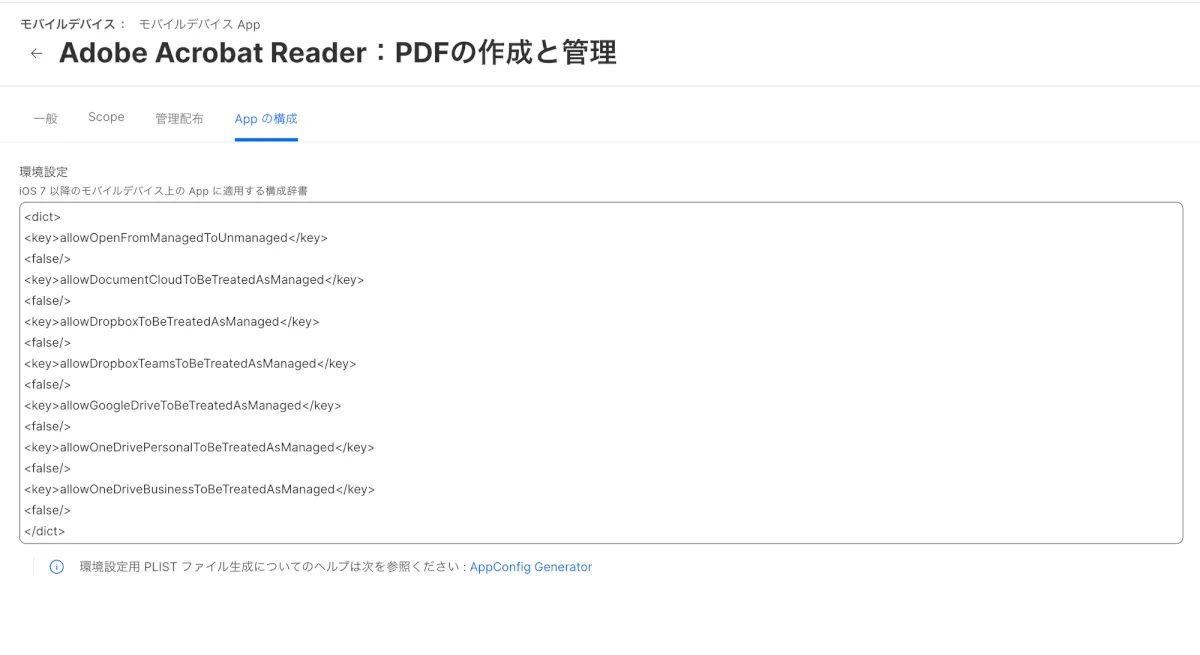The height and width of the screenshot is (655, 1200).
Task: Click the モバイルデバイス： breadcrumb label
Action: [74, 24]
